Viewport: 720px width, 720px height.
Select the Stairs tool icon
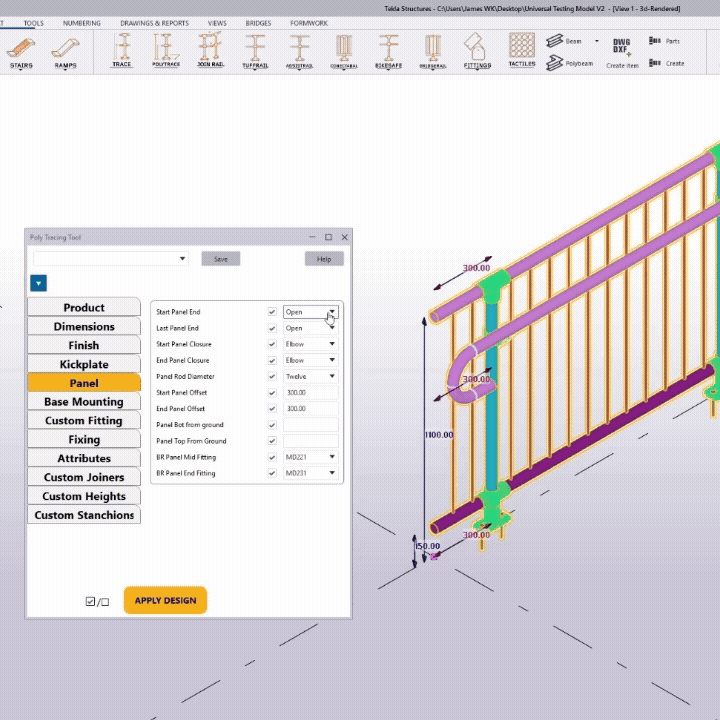point(21,51)
